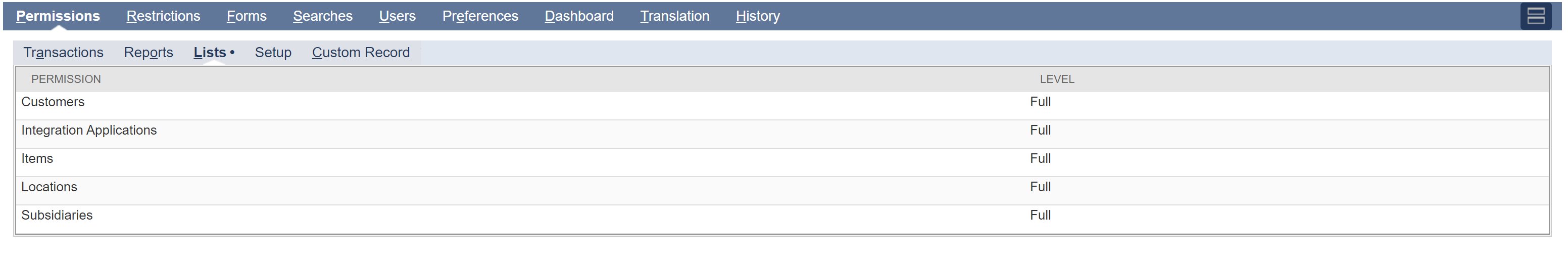Click the layout toggle icon at top right
Image resolution: width=1568 pixels, height=254 pixels.
point(1535,16)
